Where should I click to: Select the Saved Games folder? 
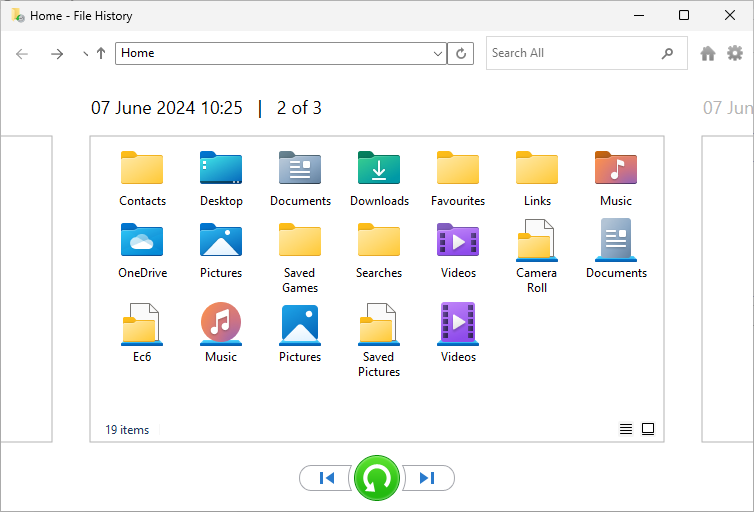(x=300, y=257)
